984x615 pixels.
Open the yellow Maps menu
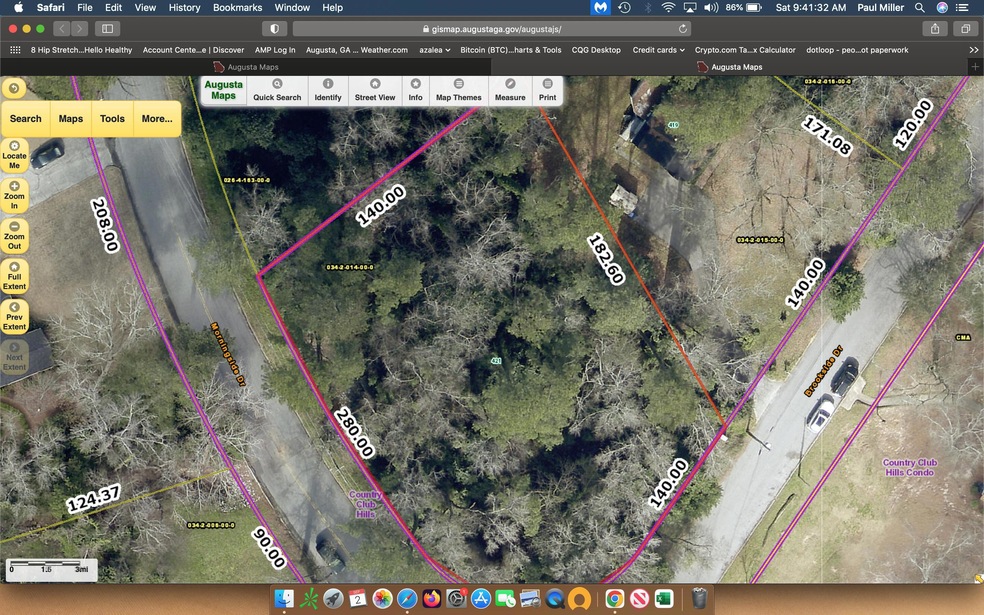[x=71, y=119]
